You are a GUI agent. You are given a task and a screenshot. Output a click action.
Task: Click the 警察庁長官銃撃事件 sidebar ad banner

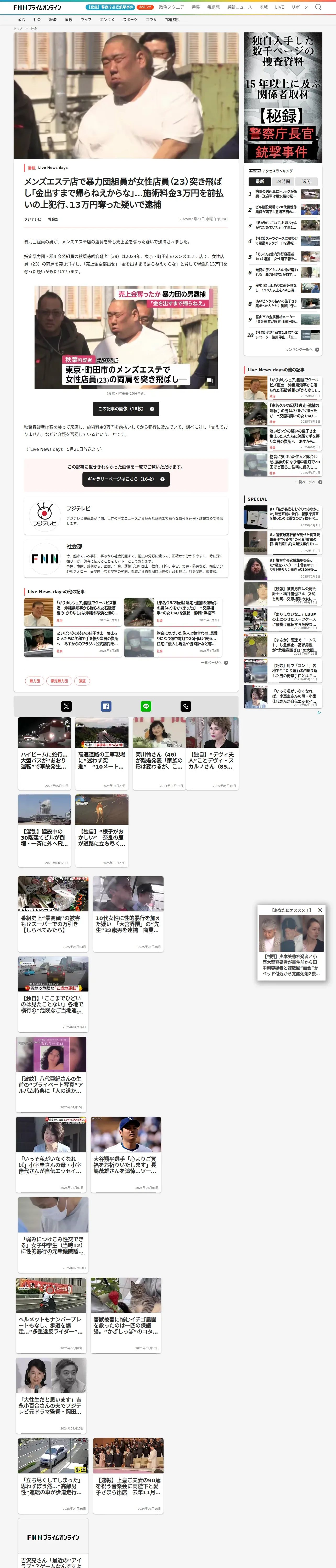click(283, 98)
